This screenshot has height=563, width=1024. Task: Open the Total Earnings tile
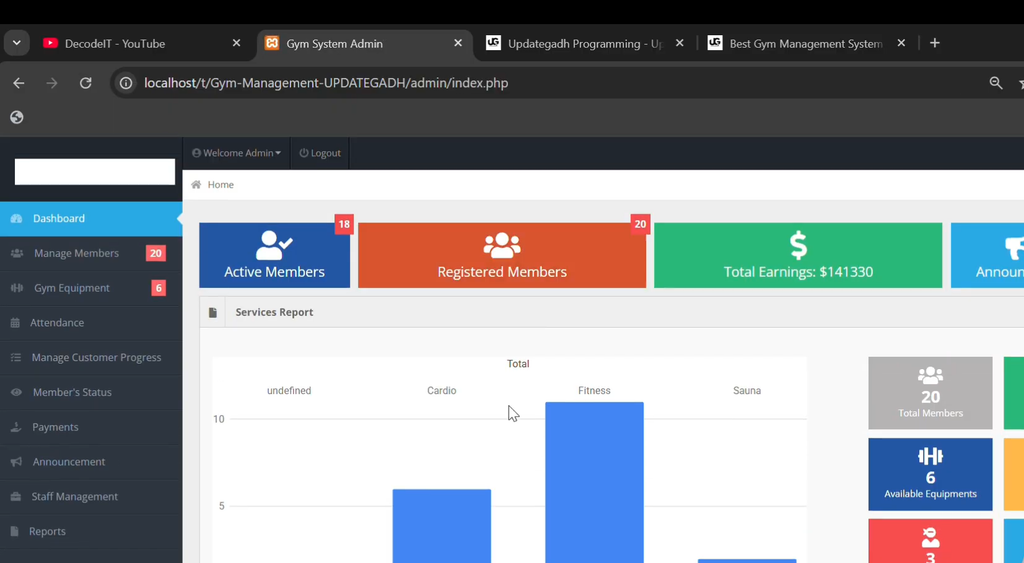[798, 255]
